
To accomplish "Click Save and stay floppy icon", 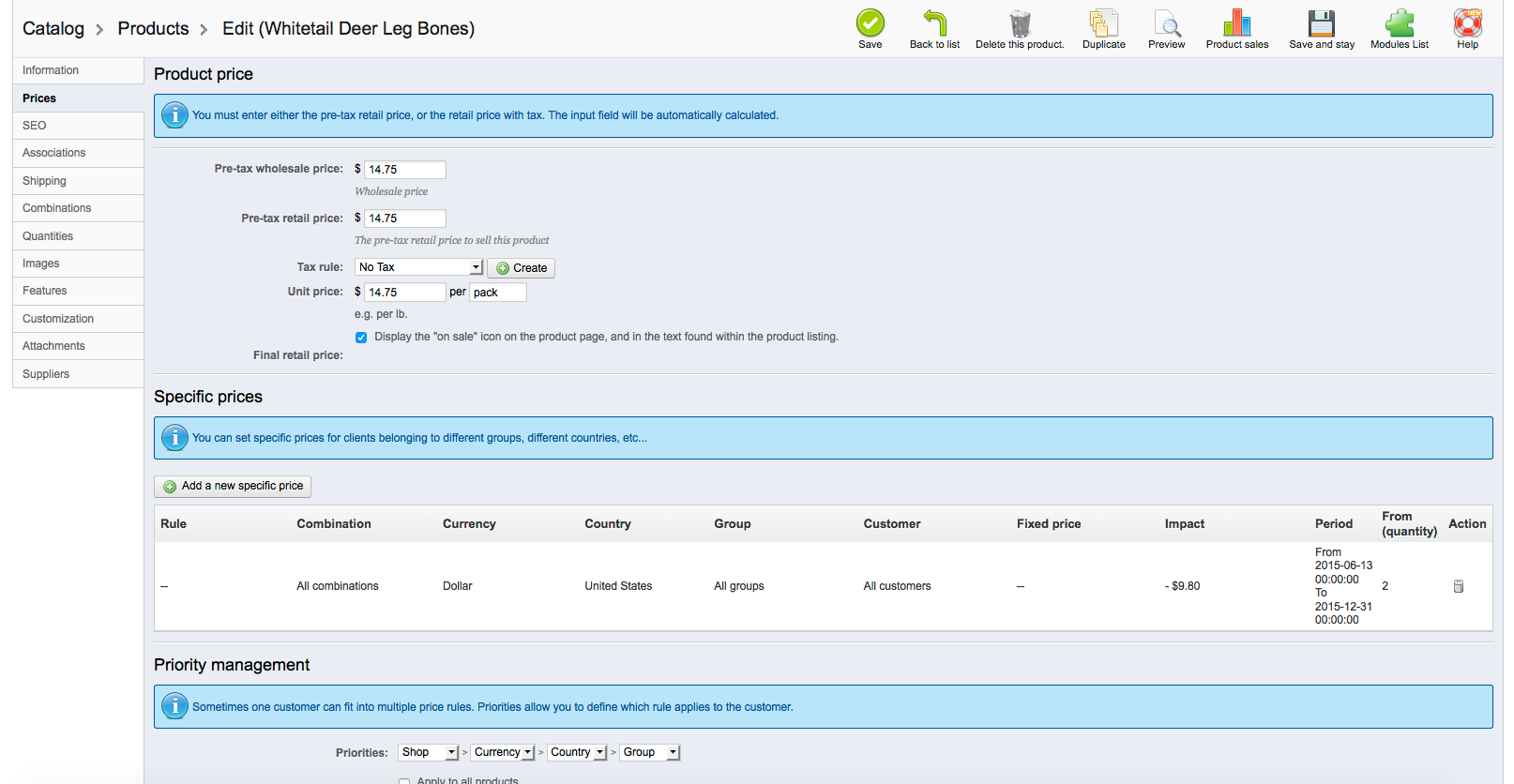I will (x=1321, y=23).
